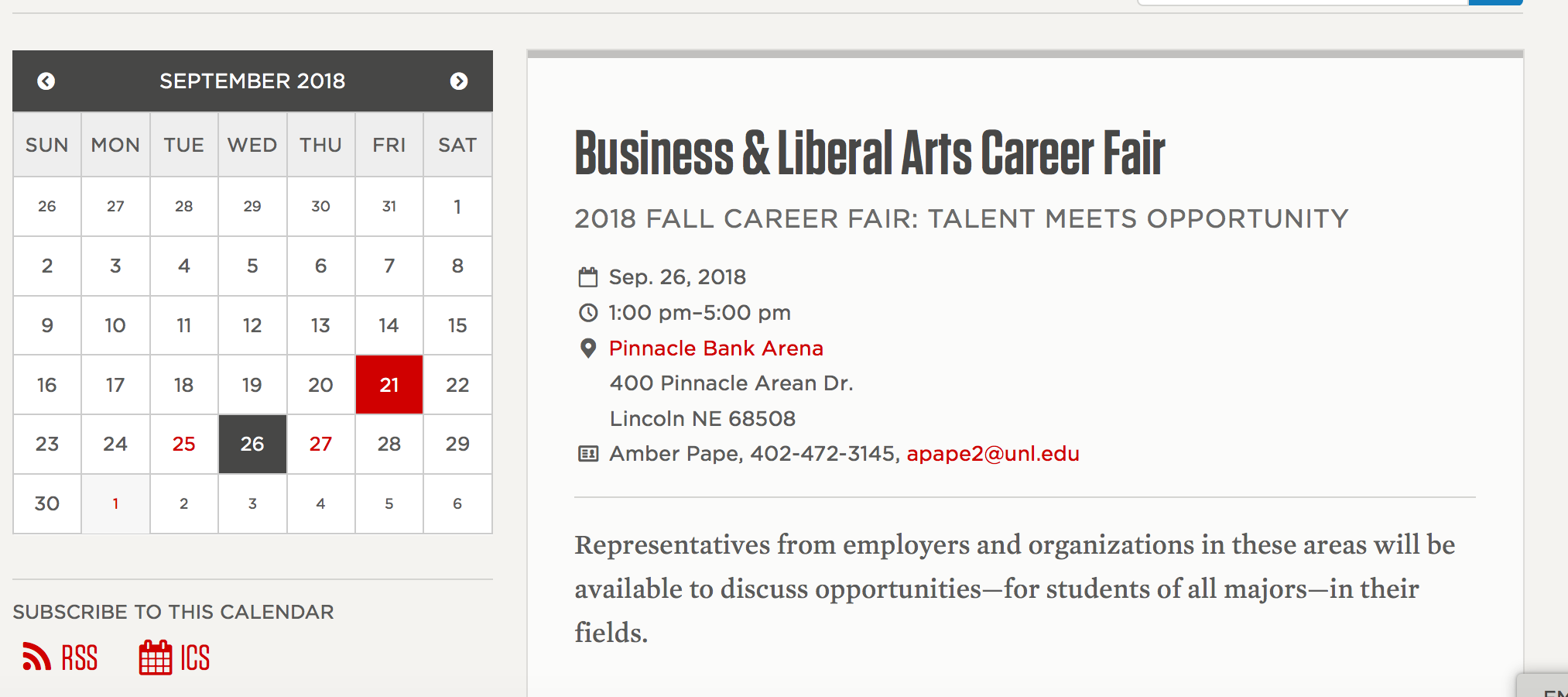Click the ICS subscribe text link
Image resolution: width=1568 pixels, height=697 pixels.
click(x=195, y=658)
